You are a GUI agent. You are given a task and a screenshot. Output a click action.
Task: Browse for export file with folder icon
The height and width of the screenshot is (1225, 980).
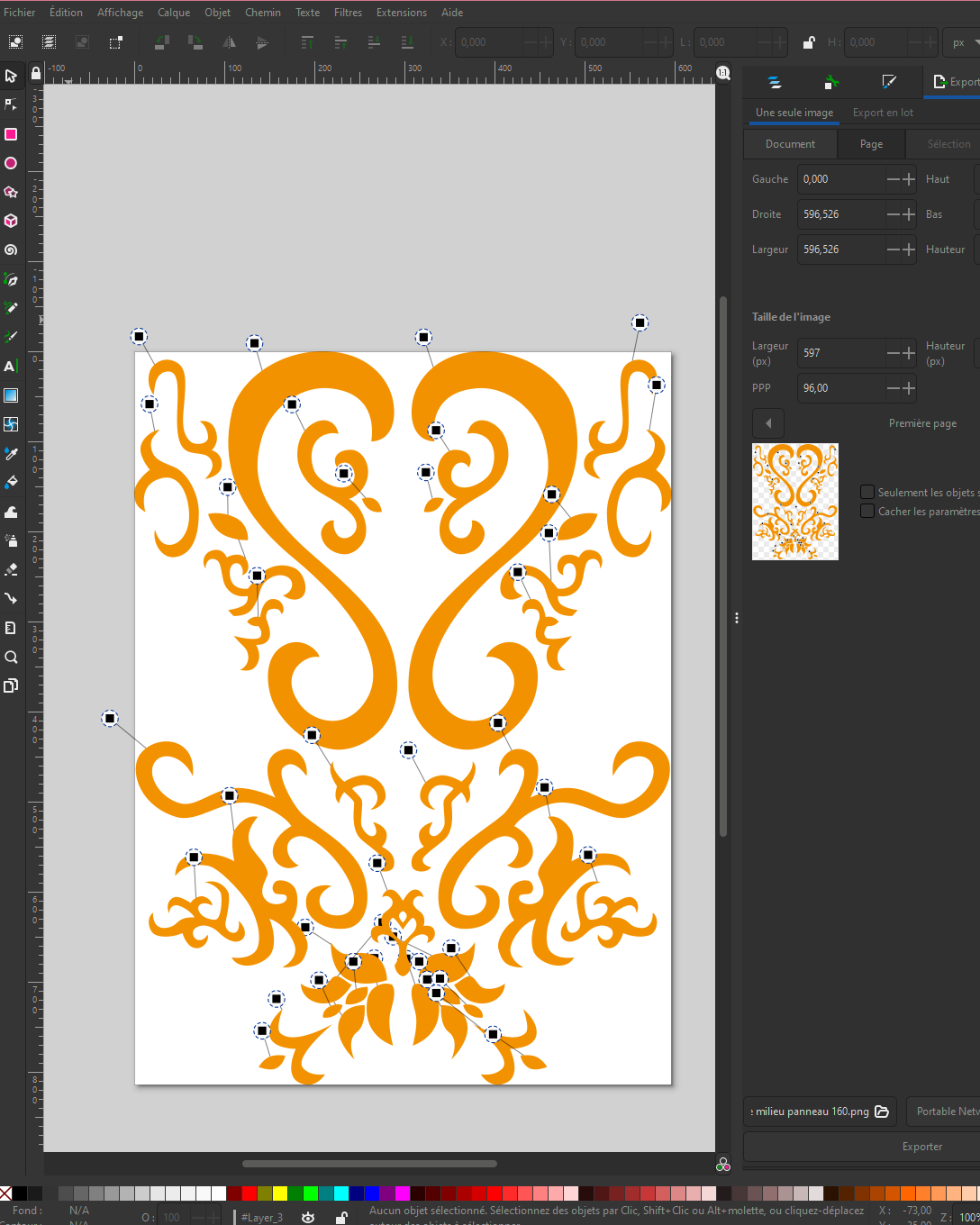click(882, 1112)
